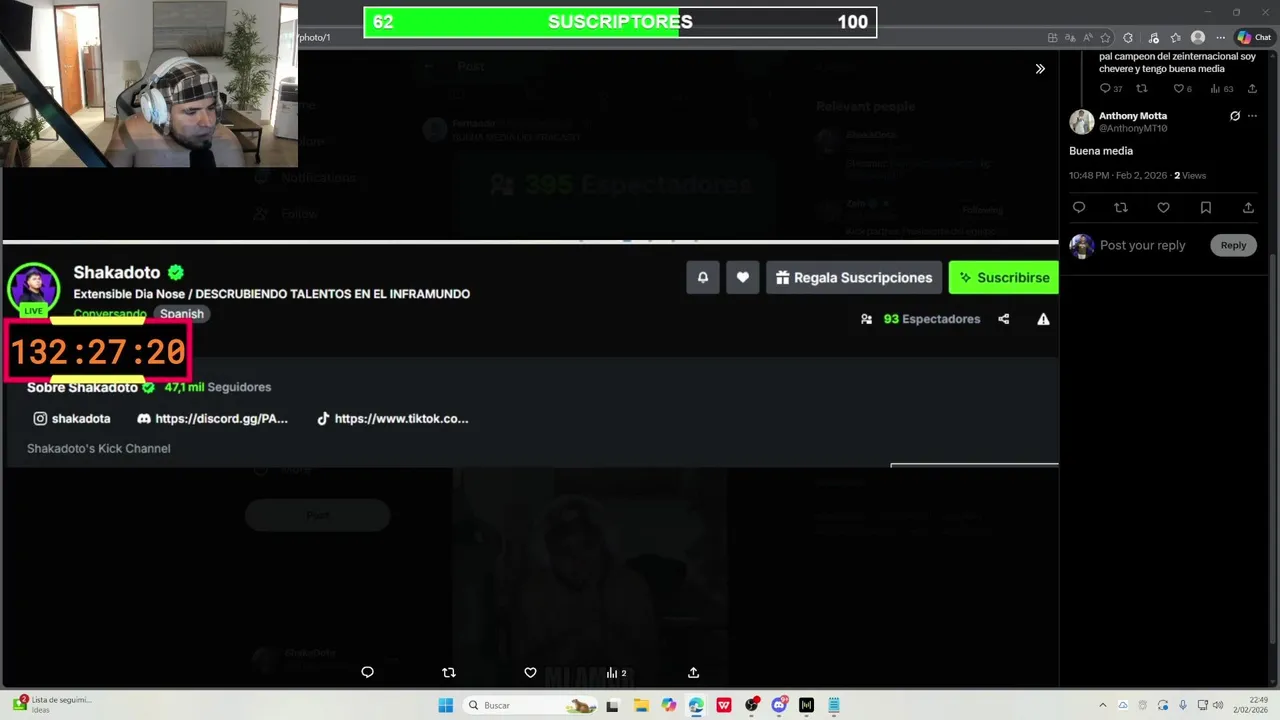1280x720 pixels.
Task: Click Edge extensions puzzle icon
Action: click(1128, 37)
